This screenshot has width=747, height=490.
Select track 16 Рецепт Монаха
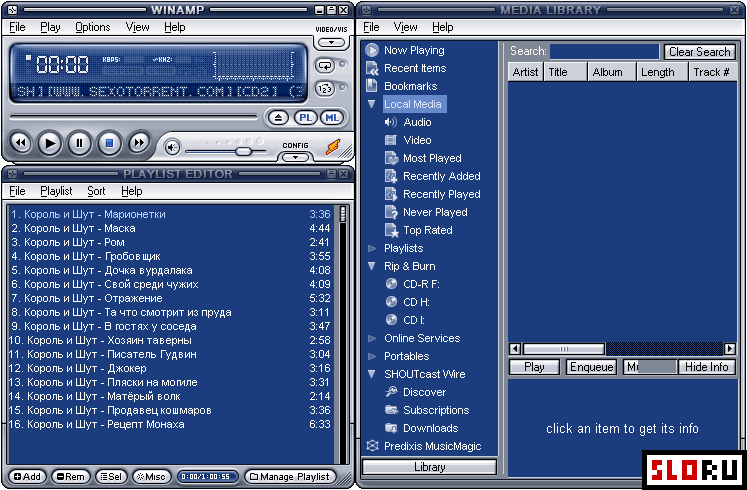tap(170, 424)
